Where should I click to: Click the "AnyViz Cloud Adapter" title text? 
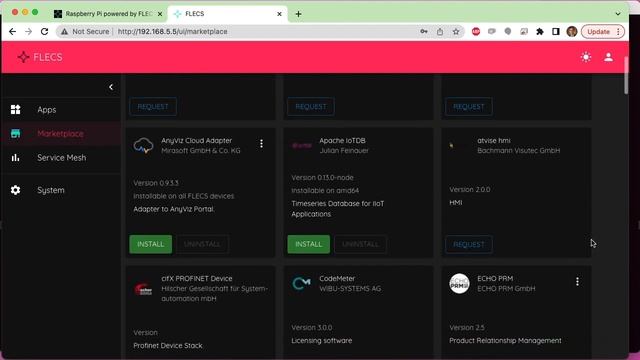(196, 140)
